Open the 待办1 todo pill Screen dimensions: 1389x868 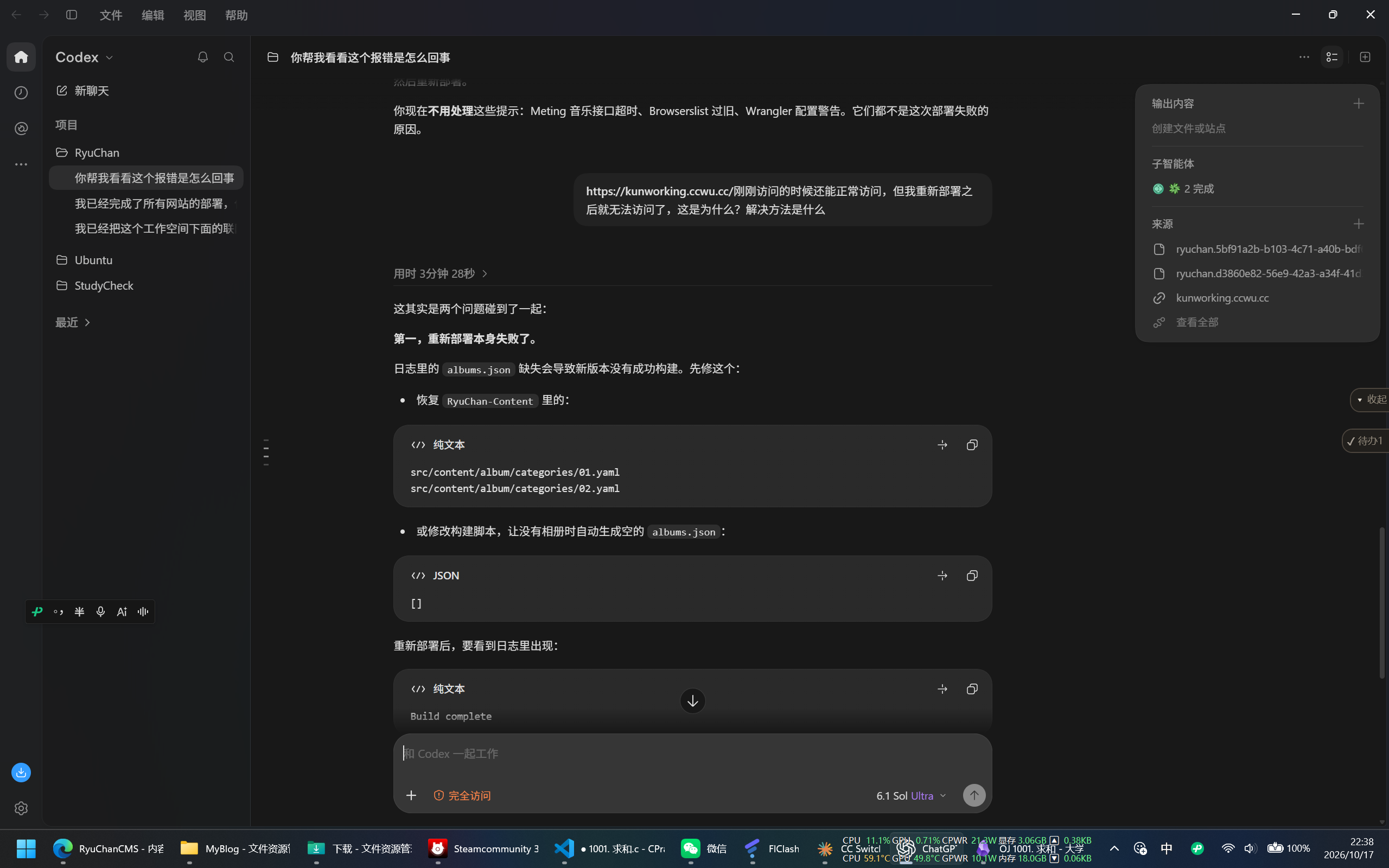(1366, 441)
